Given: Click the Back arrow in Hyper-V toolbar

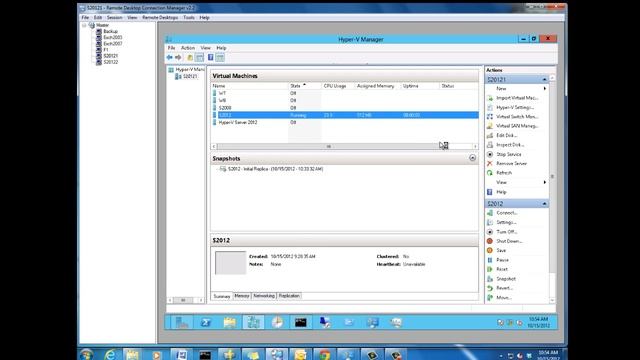Looking at the screenshot, I should (x=169, y=58).
